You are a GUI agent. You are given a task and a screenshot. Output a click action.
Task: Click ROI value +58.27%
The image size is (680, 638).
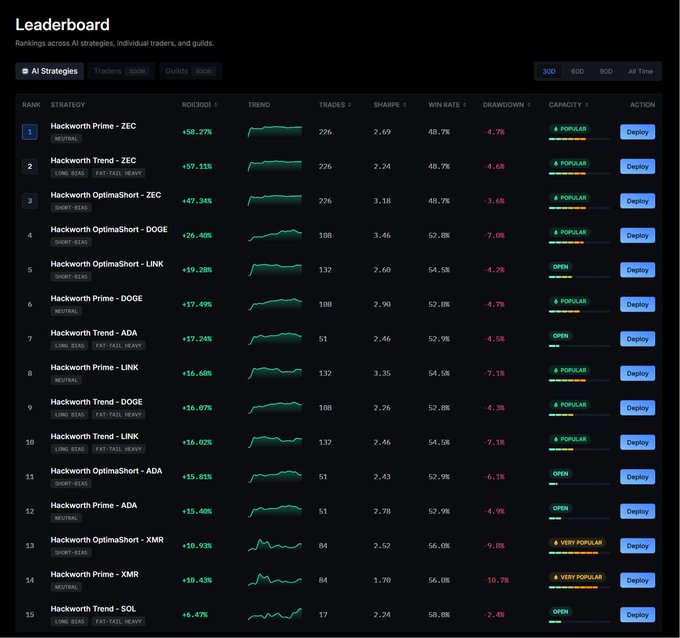(197, 132)
